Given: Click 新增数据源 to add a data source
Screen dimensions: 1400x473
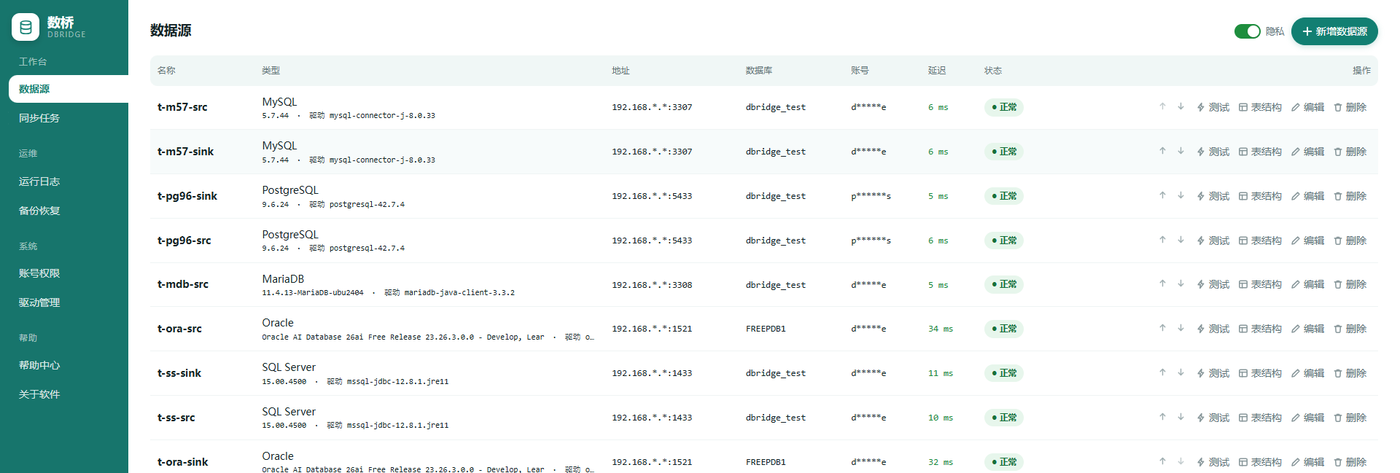Looking at the screenshot, I should click(x=1334, y=31).
